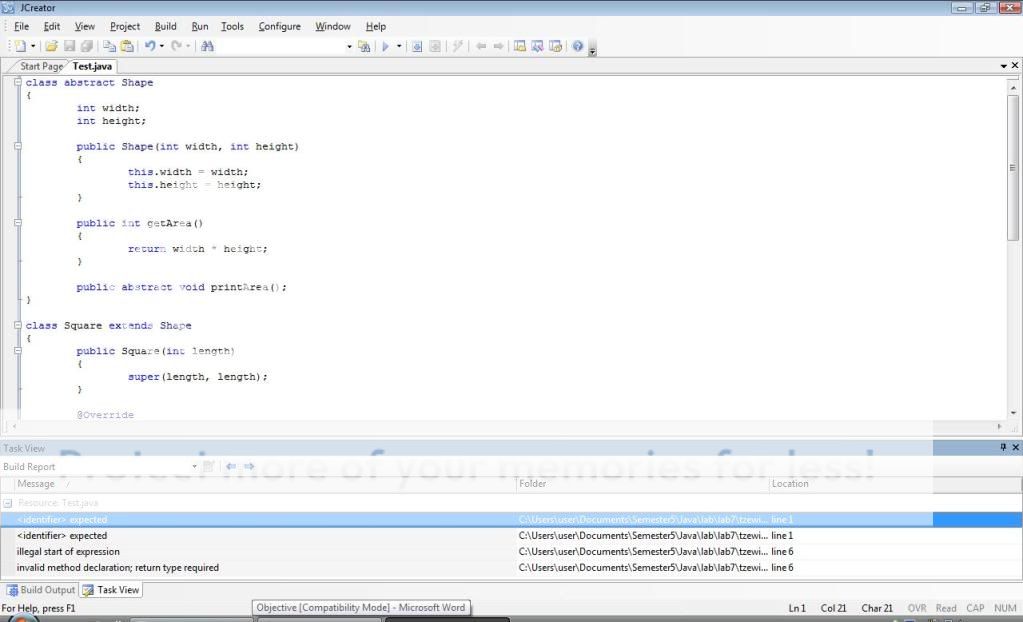Image resolution: width=1023 pixels, height=622 pixels.
Task: Click the Undo arrow icon
Action: [149, 46]
